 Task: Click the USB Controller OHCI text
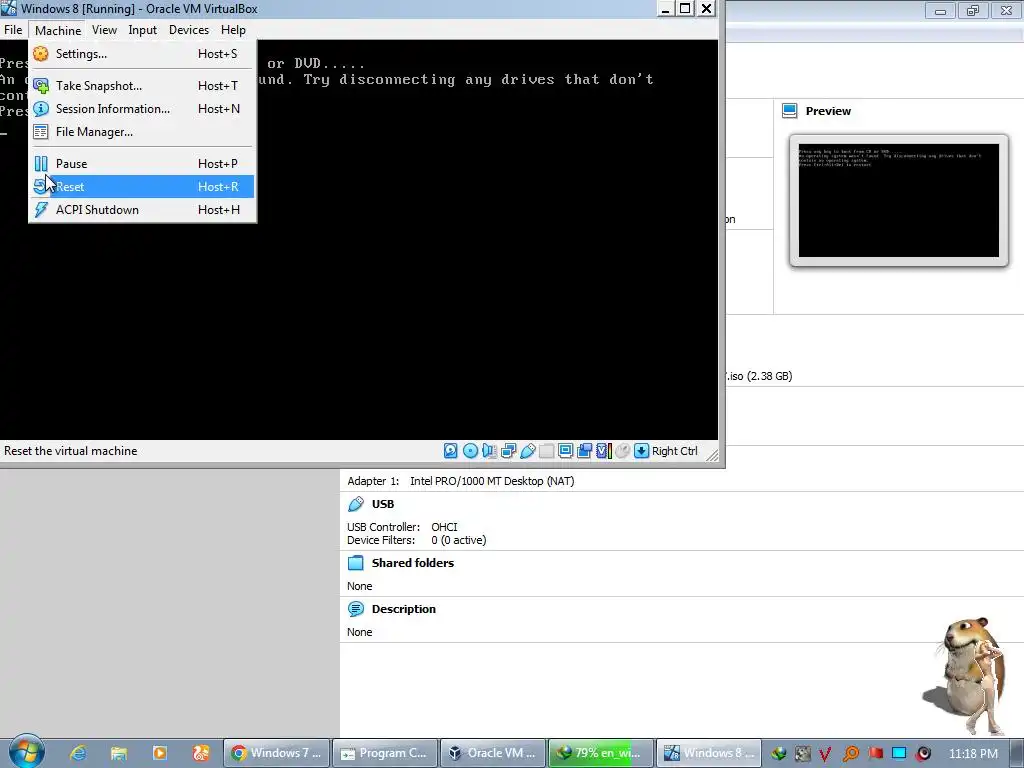tap(402, 527)
